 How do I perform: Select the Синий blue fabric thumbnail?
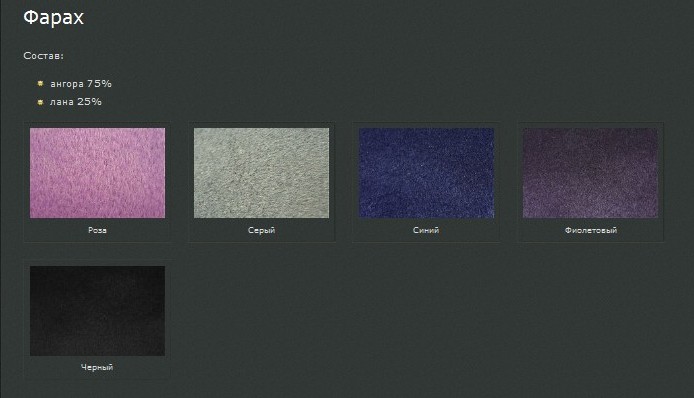426,173
